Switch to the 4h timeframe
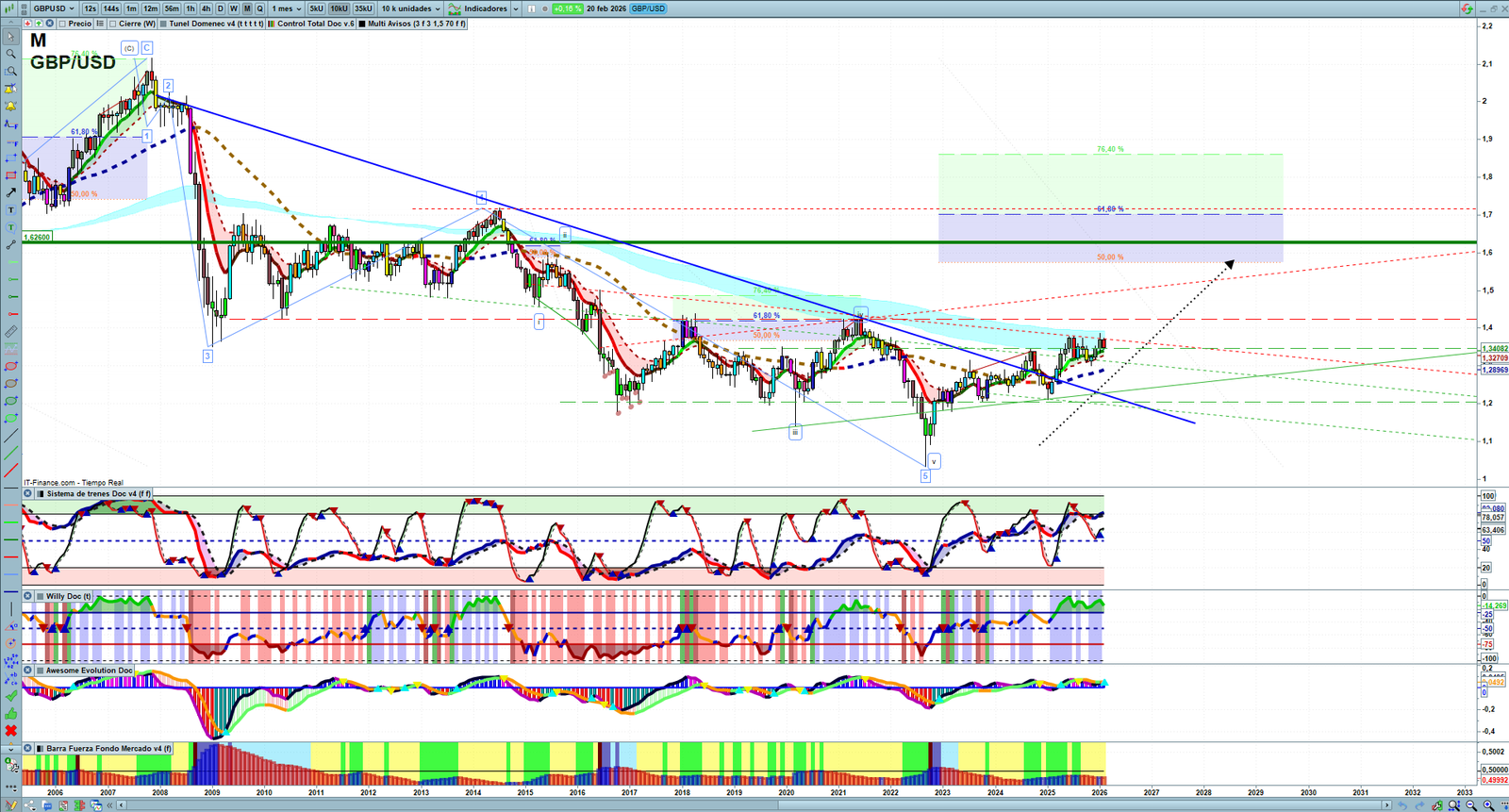Screen dimensions: 1509x812 click(x=206, y=8)
